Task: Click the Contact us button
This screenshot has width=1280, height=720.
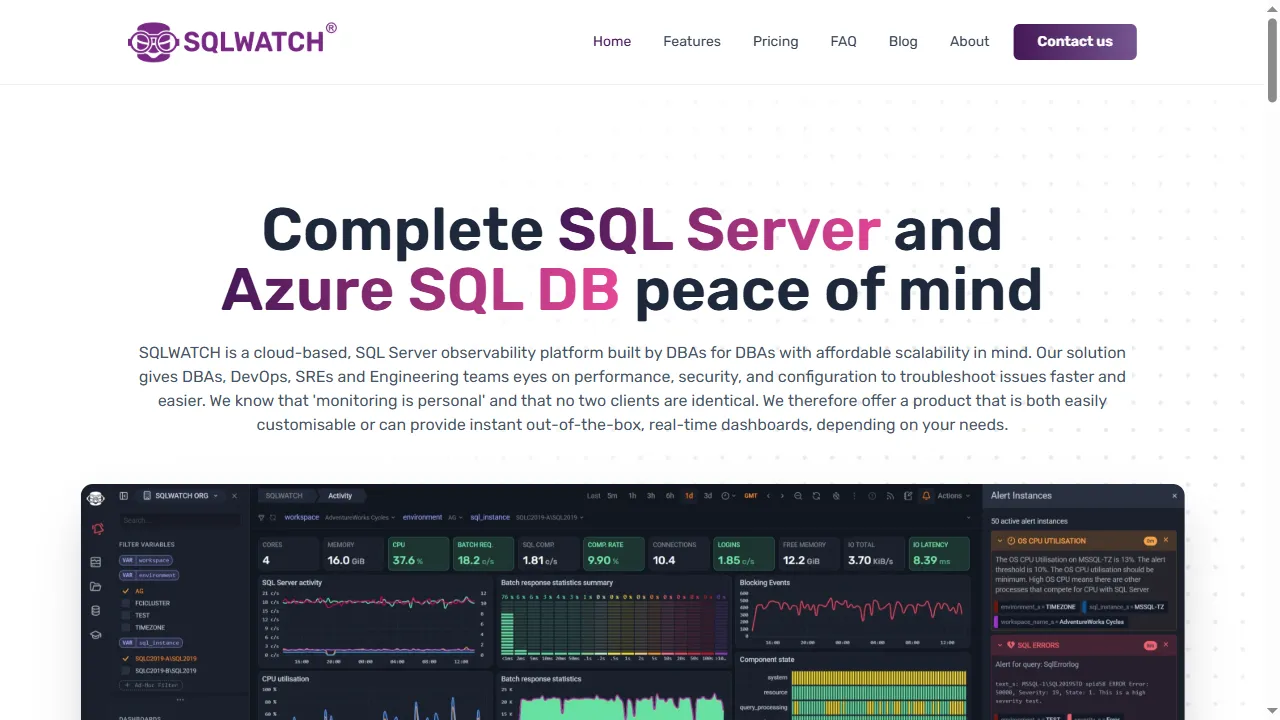Action: [x=1074, y=41]
